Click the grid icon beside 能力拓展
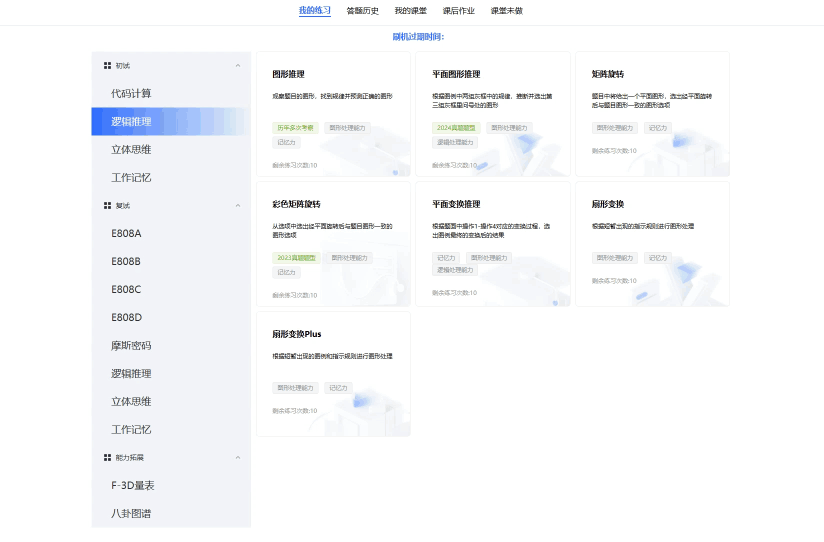This screenshot has width=824, height=542. click(107, 457)
